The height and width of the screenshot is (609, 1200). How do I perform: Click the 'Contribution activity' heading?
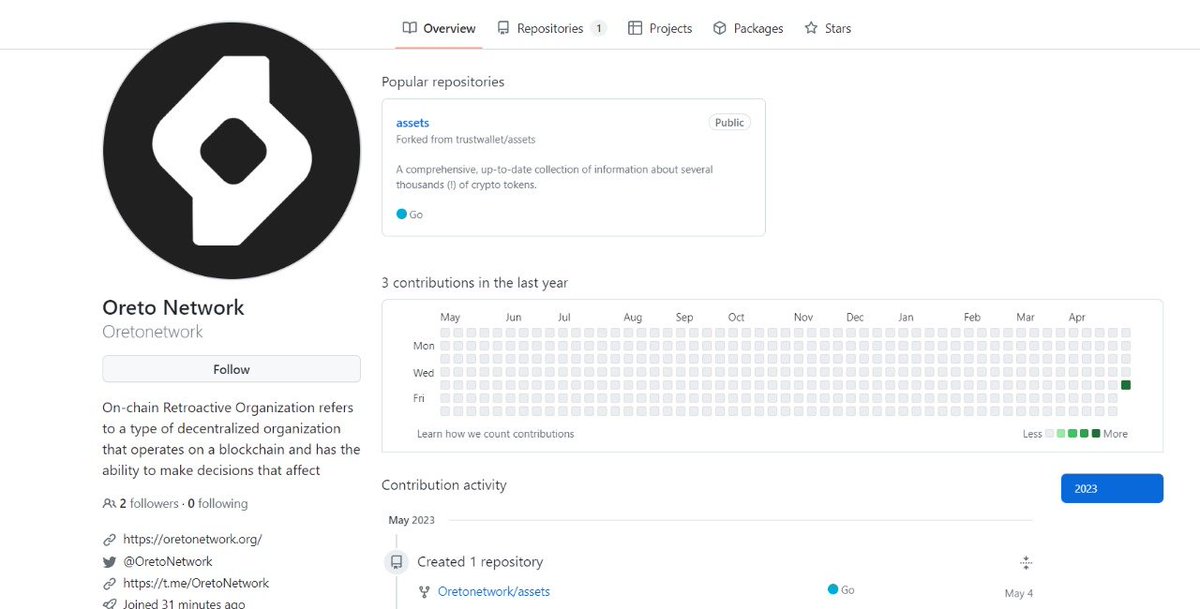tap(444, 485)
